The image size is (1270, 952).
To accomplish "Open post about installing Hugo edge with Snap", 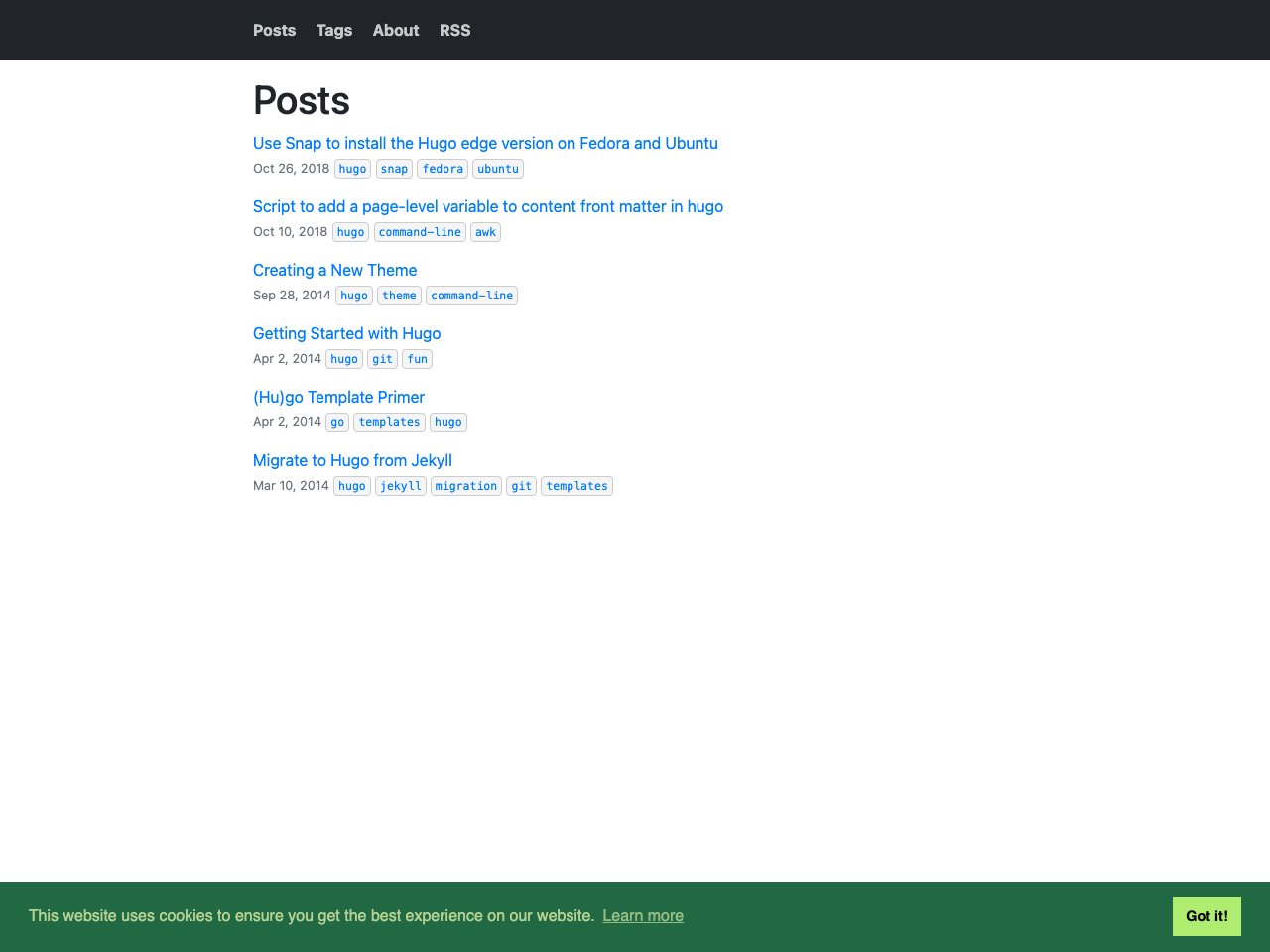I will 485,143.
